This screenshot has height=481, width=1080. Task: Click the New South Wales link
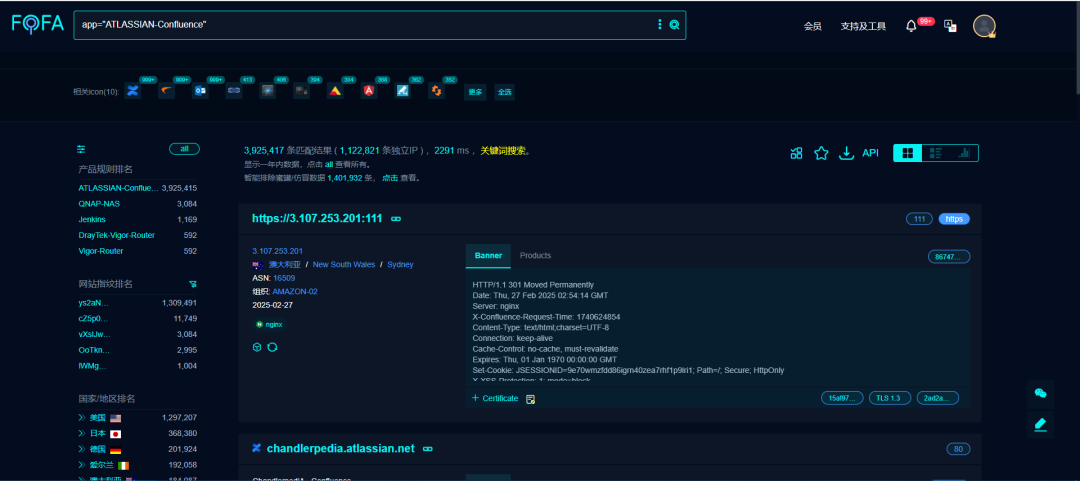point(344,265)
